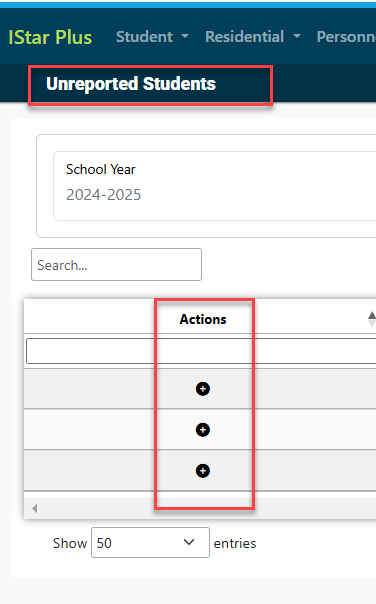This screenshot has height=604, width=376.
Task: Click the plus icon in the first row
Action: click(203, 389)
